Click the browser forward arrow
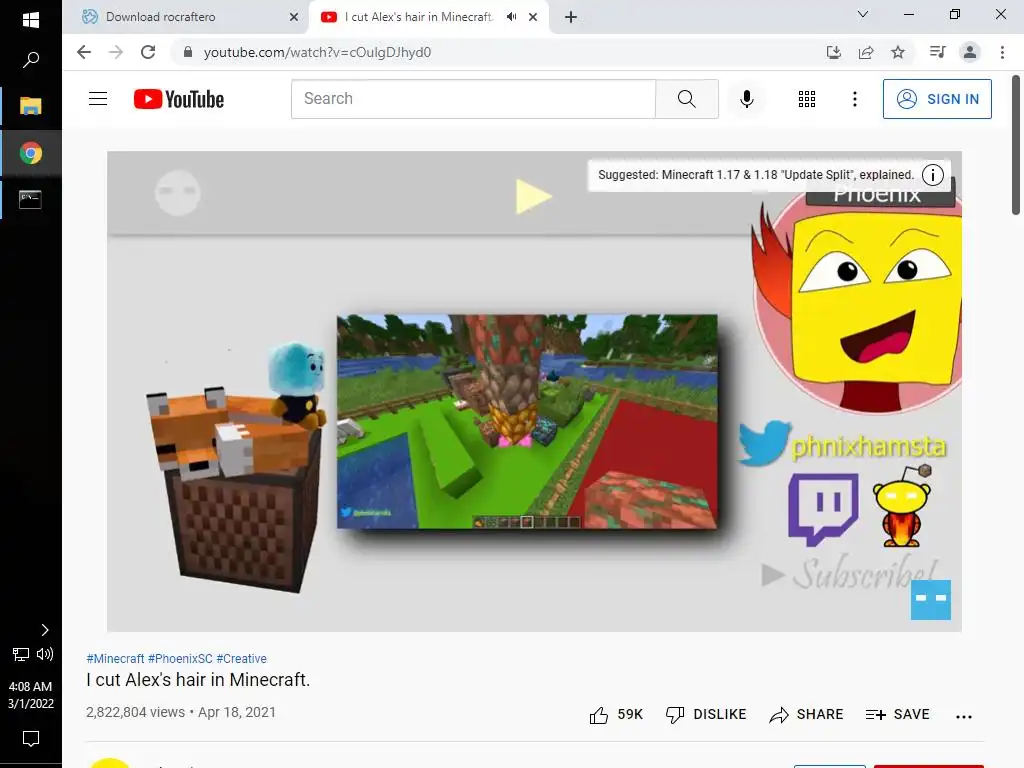Viewport: 1024px width, 768px height. click(116, 52)
